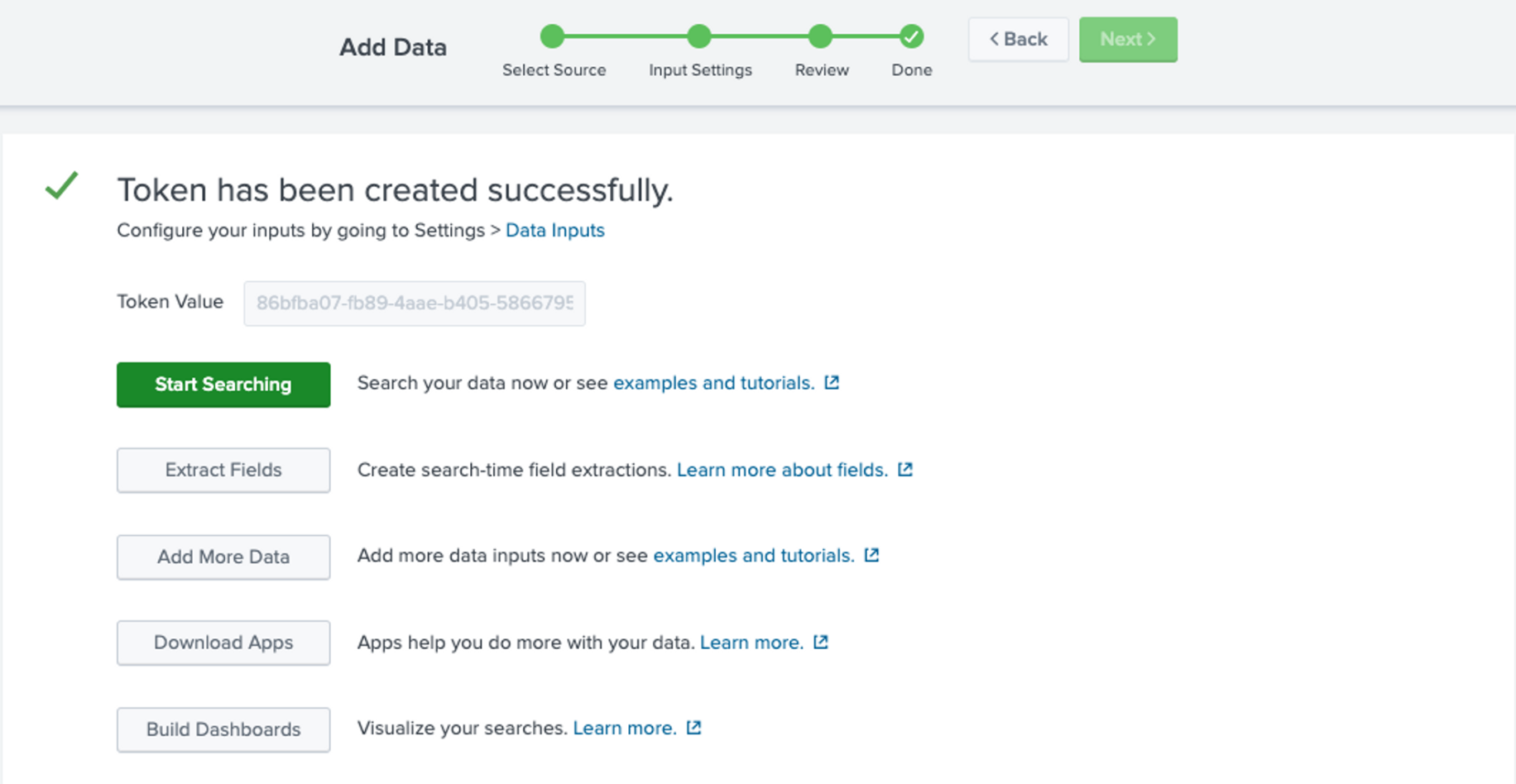Open Build Dashboards
This screenshot has height=784, width=1516.
pyautogui.click(x=223, y=729)
